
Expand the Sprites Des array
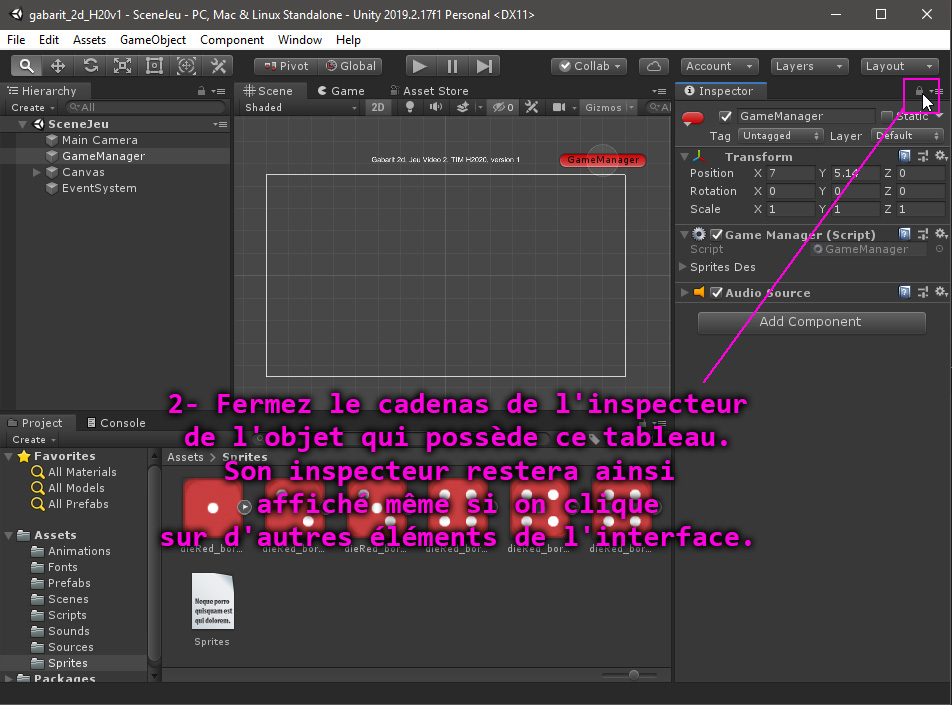[x=683, y=267]
